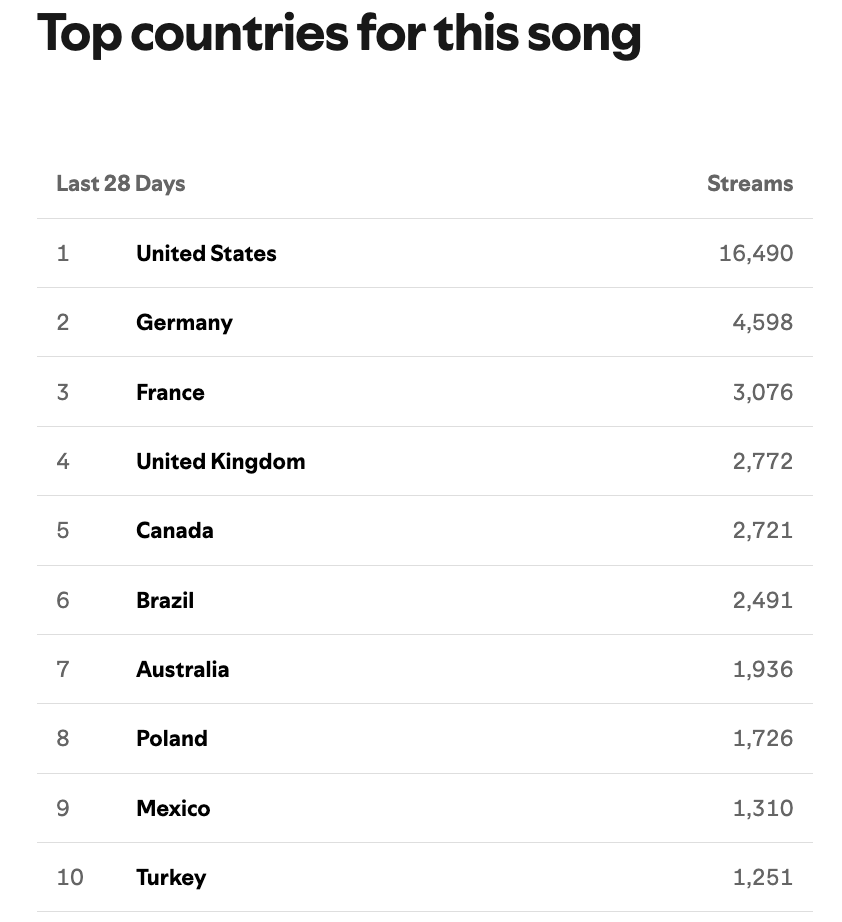Image resolution: width=842 pixels, height=922 pixels.
Task: Click Turkey in the rankings
Action: pos(171,877)
